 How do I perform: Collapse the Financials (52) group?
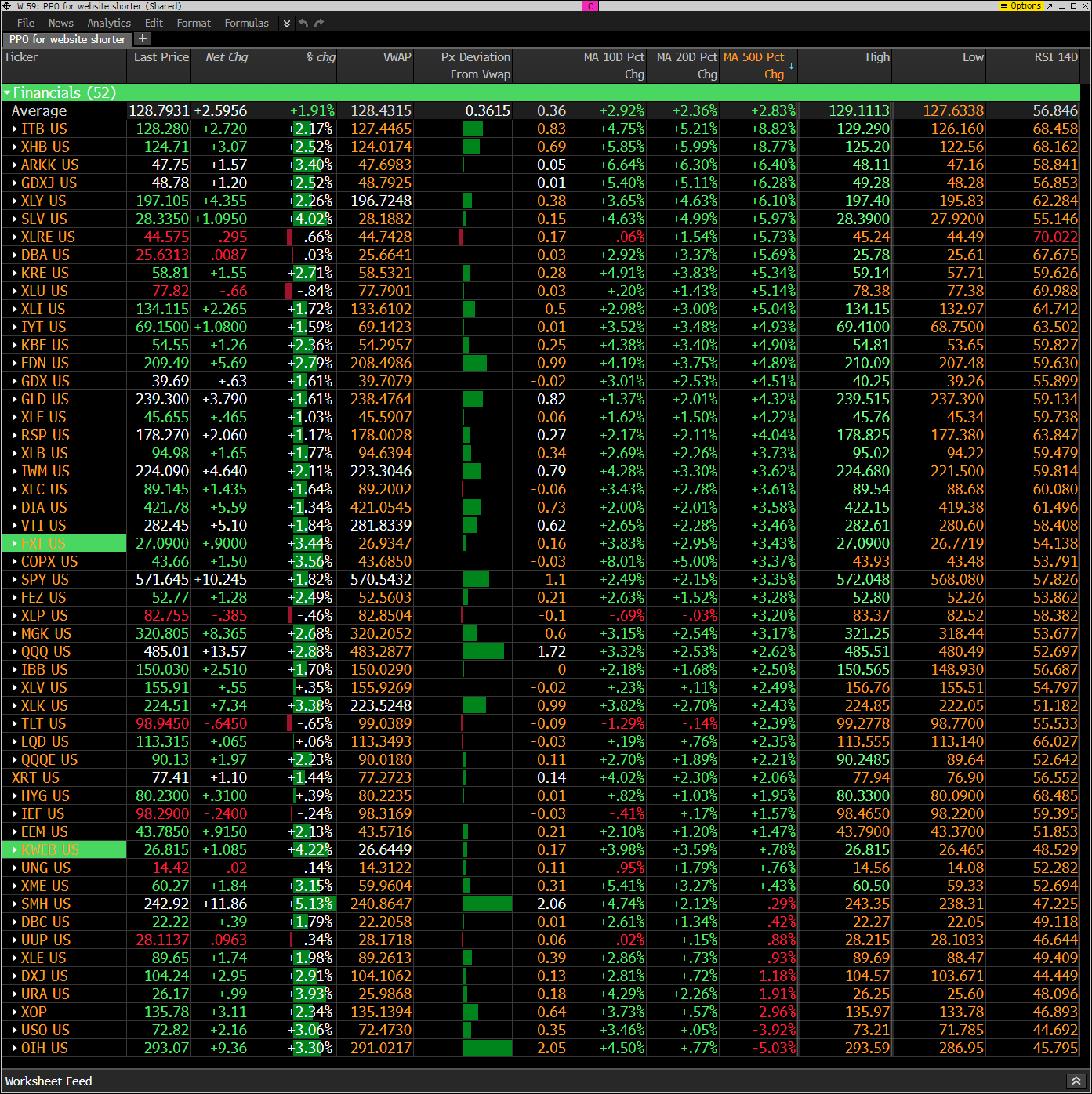[7, 92]
